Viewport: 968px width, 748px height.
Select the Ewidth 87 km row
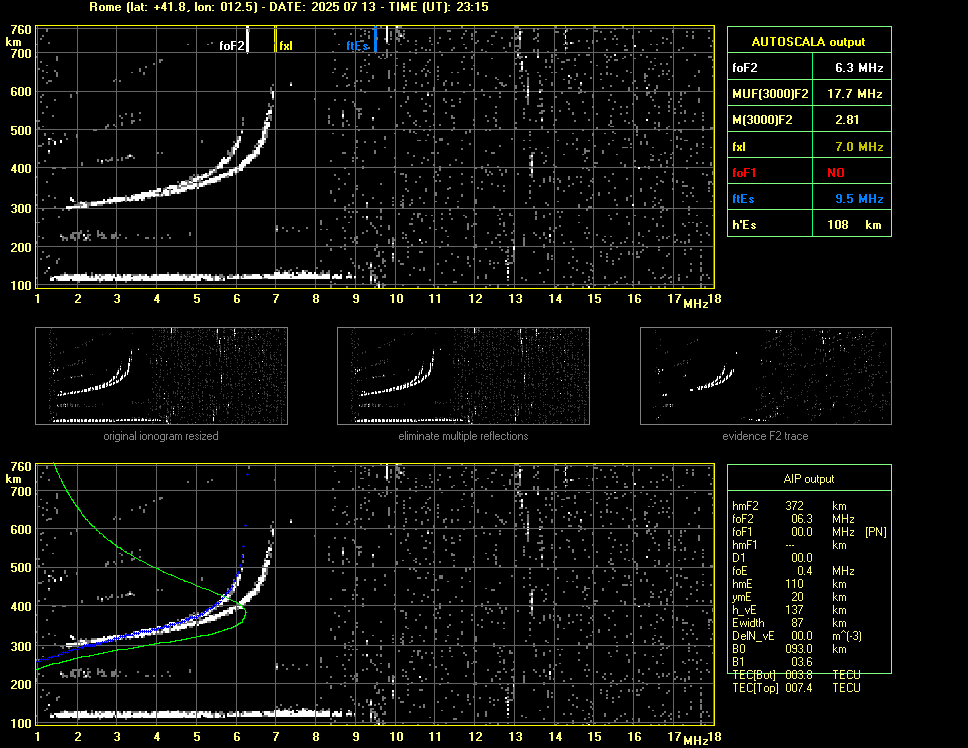point(788,623)
